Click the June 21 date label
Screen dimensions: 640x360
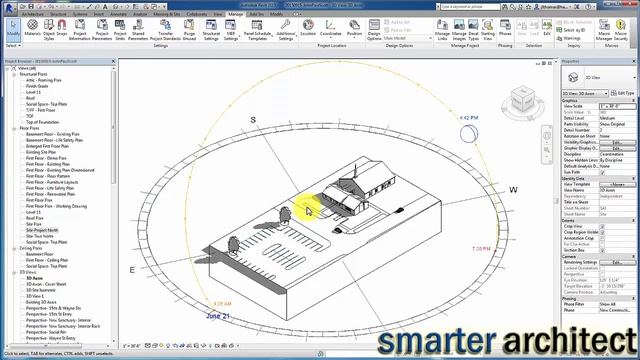click(x=218, y=316)
